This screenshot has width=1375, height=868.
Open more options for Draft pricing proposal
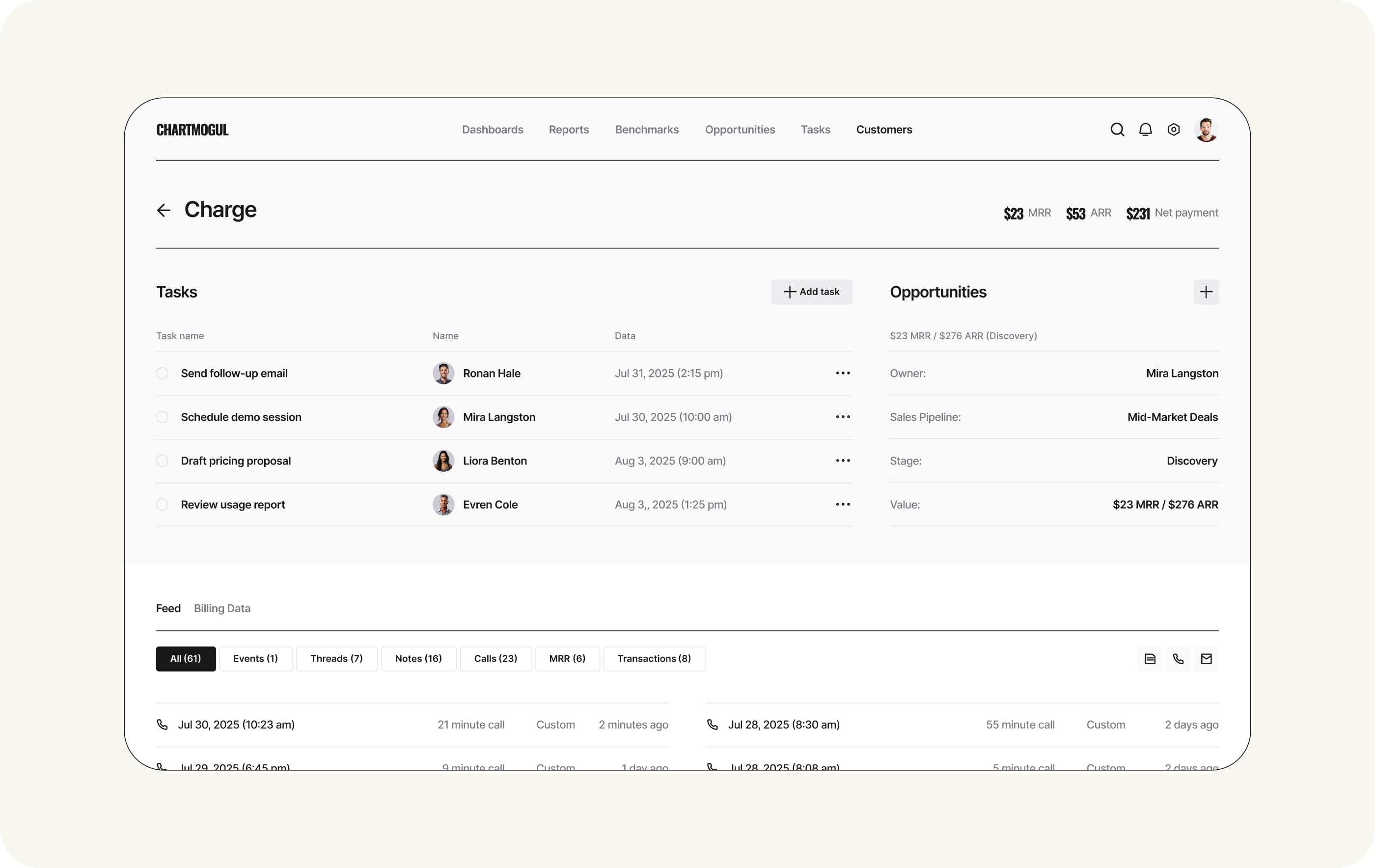point(842,461)
